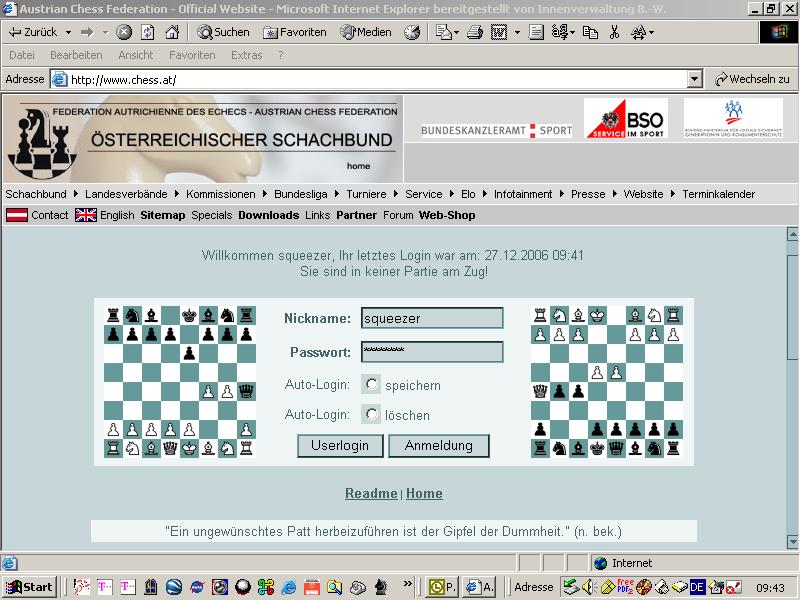Click the notepad page icon in the toolbar
The height and width of the screenshot is (600, 800).
coord(536,33)
